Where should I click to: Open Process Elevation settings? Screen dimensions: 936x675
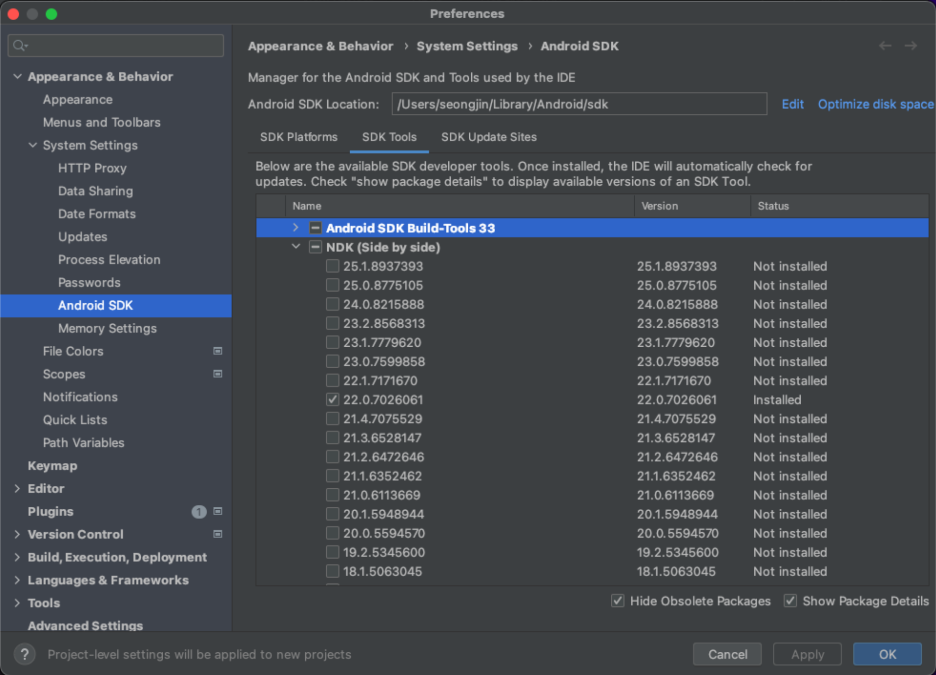coord(109,260)
